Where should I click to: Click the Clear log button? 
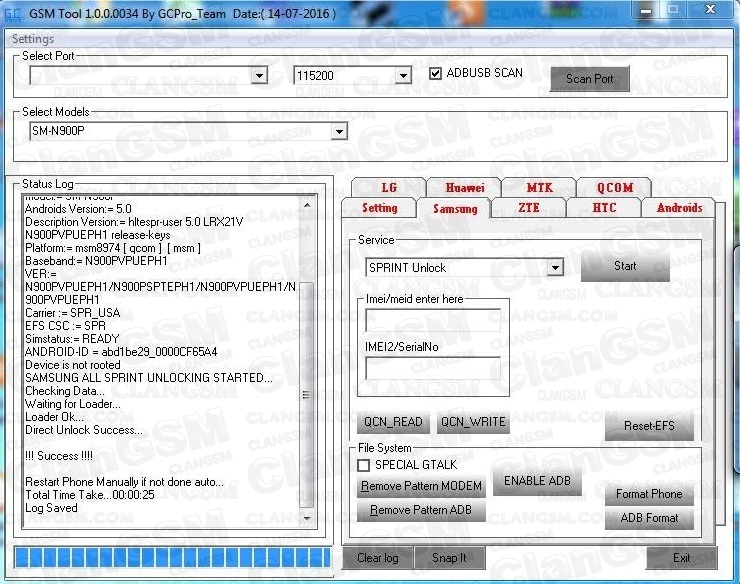(x=378, y=558)
